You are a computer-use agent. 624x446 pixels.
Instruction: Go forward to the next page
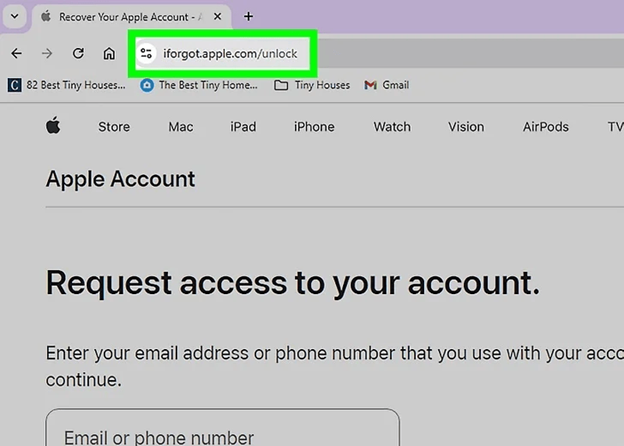[47, 53]
